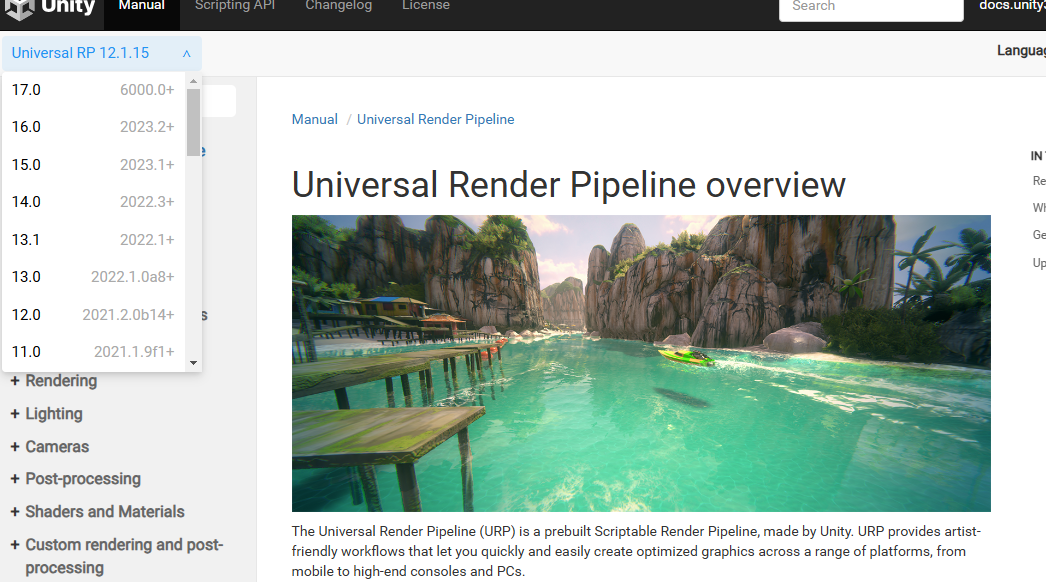This screenshot has width=1046, height=582.
Task: Click the version list scroll up arrow
Action: click(x=193, y=81)
